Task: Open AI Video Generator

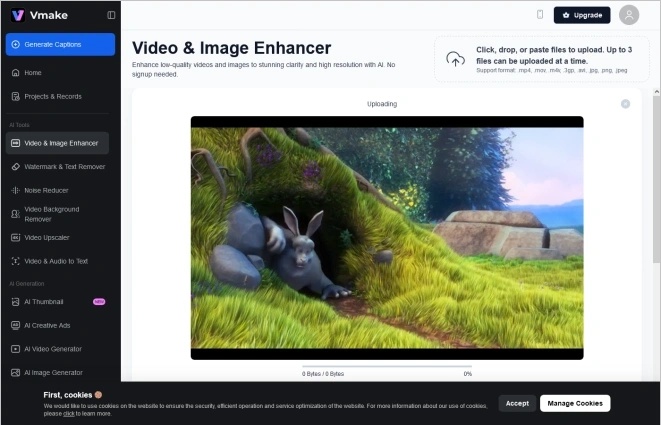Action: coord(57,349)
